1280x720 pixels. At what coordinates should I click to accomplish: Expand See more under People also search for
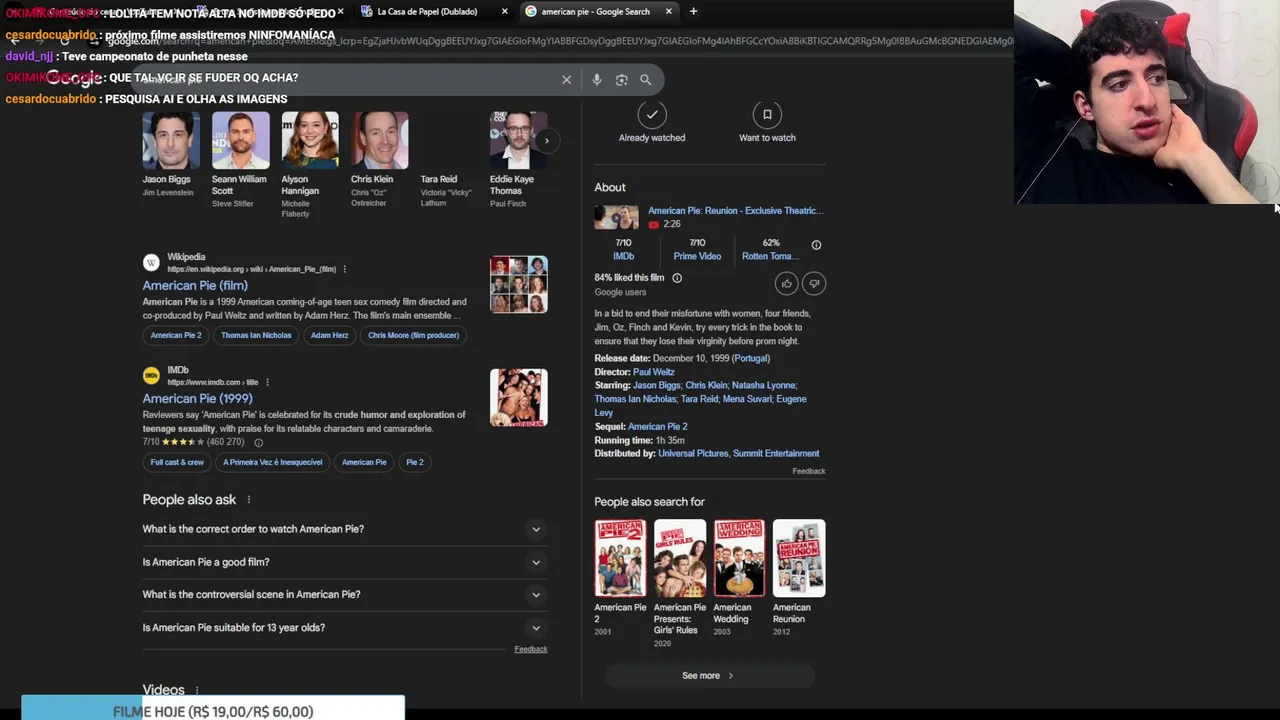(x=709, y=676)
